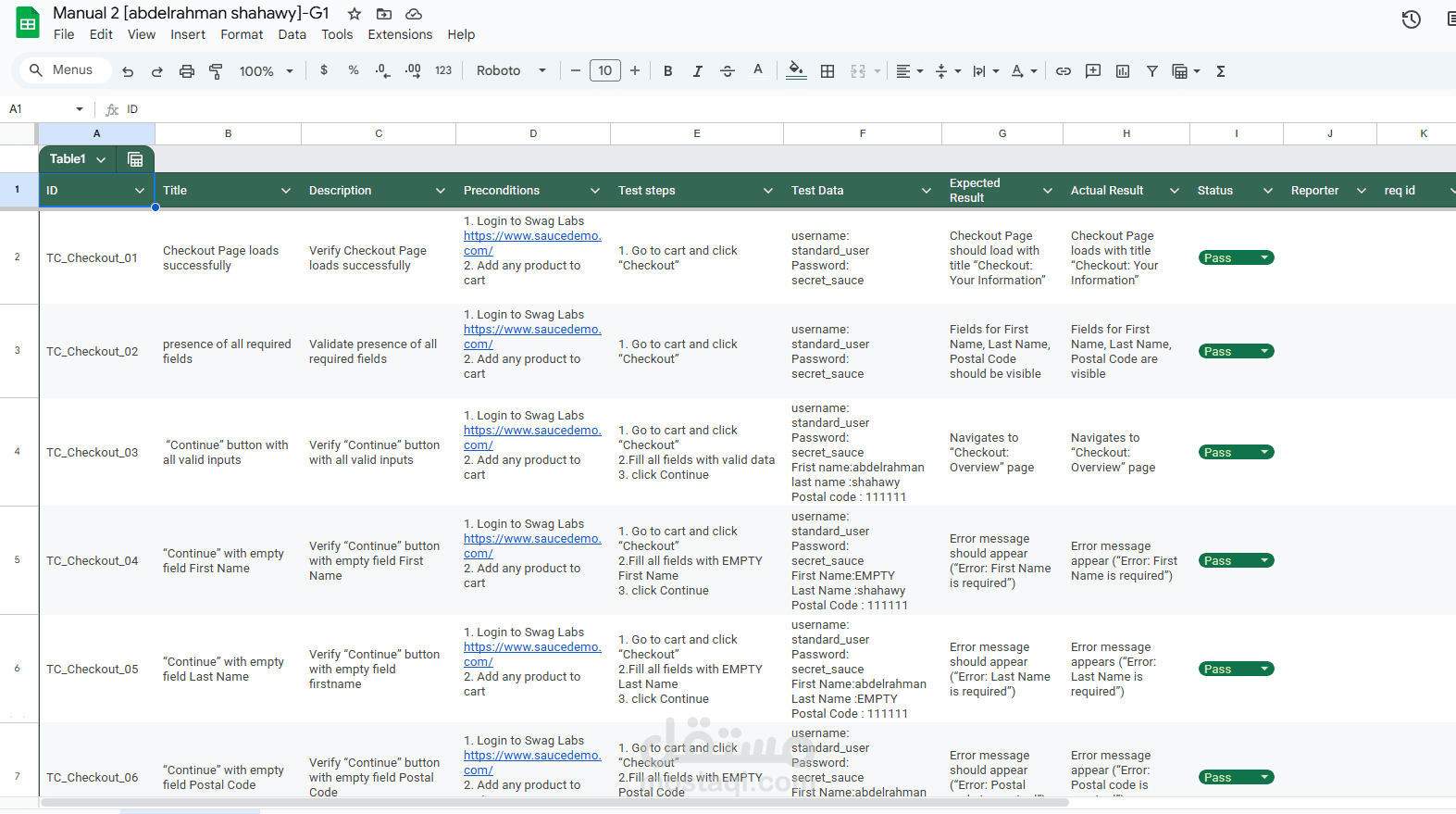Image resolution: width=1456 pixels, height=814 pixels.
Task: Format as currency
Action: [x=324, y=70]
